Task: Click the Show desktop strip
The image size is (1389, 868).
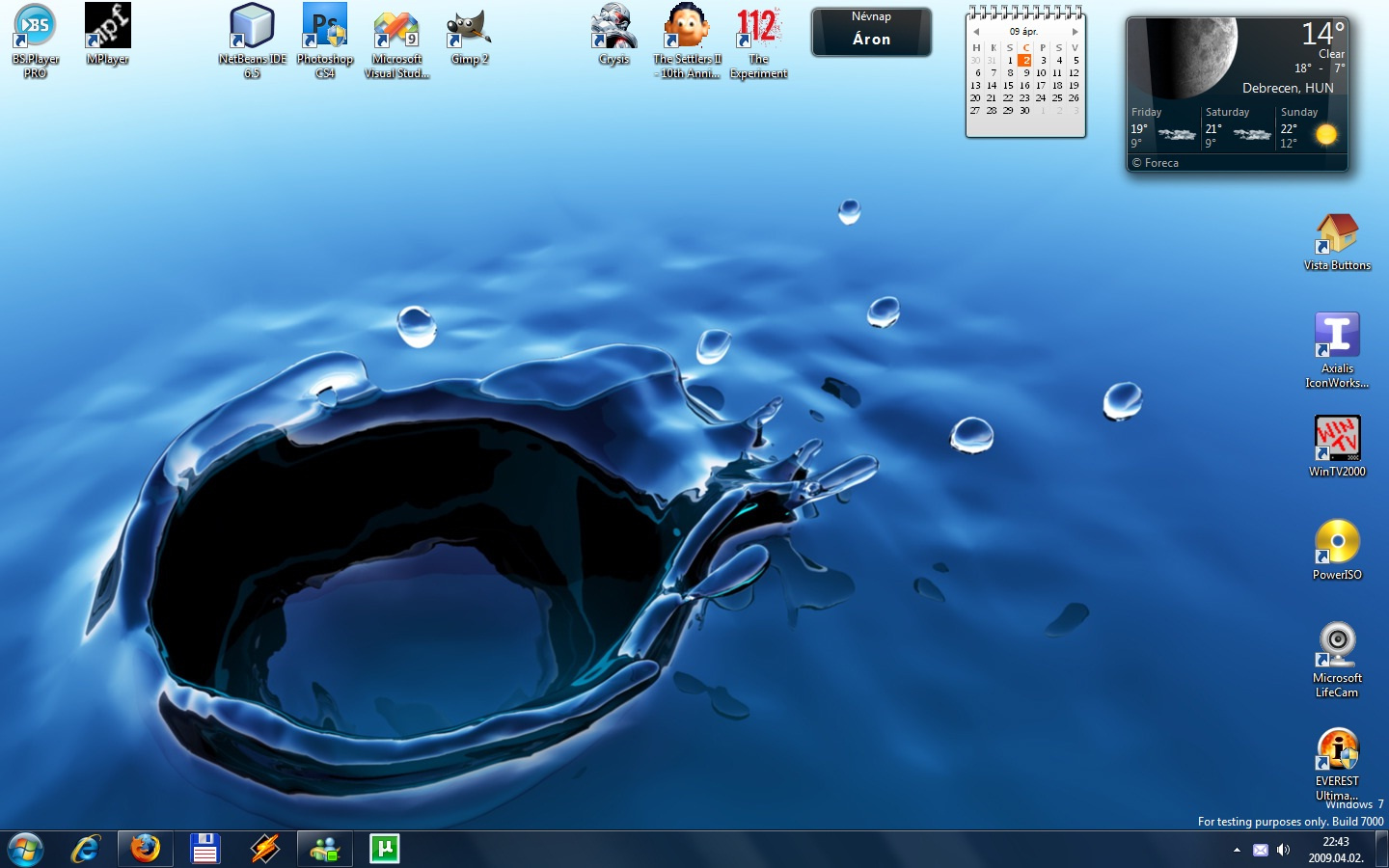Action: pos(1381,850)
